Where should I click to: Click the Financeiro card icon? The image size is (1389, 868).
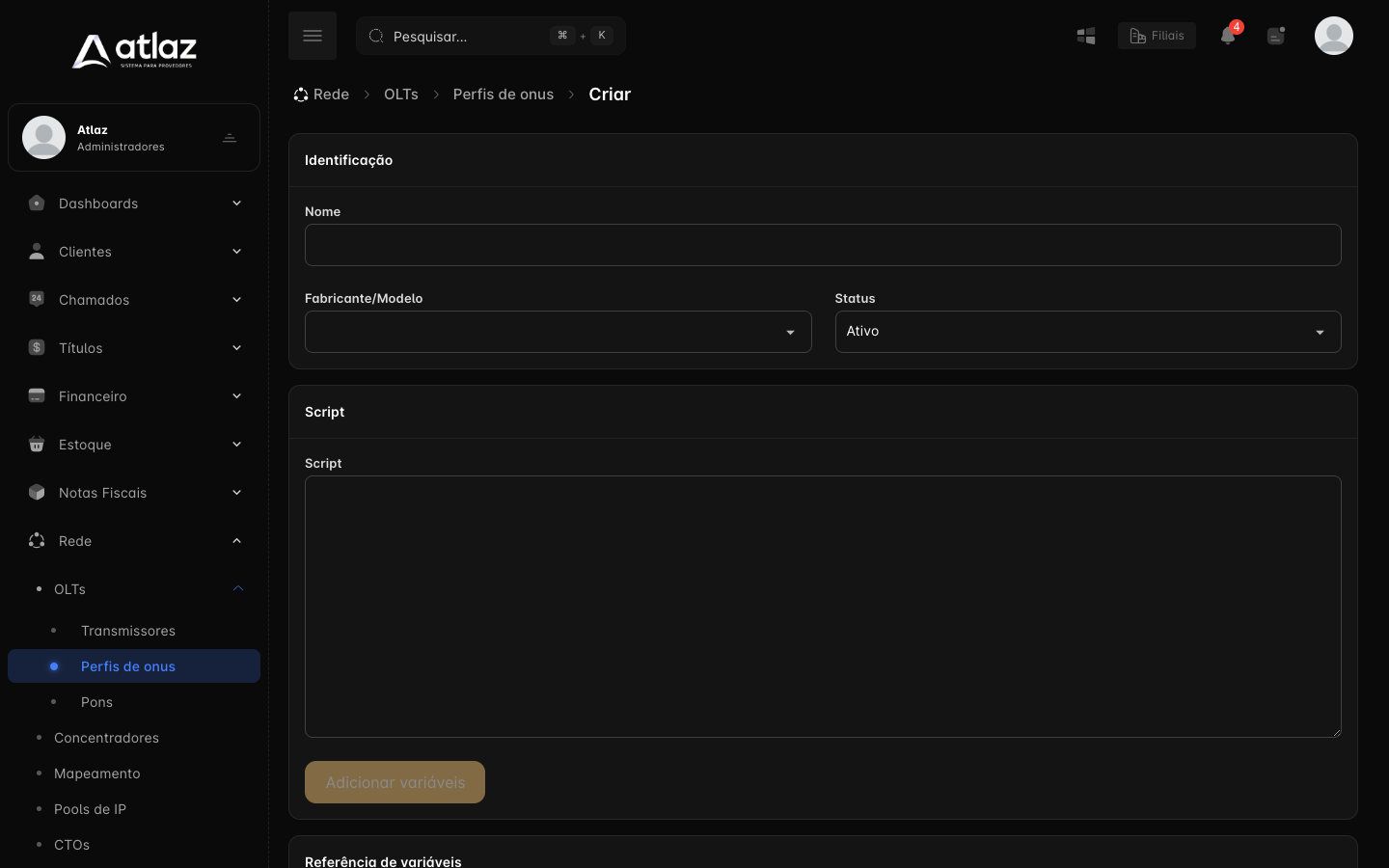(37, 395)
